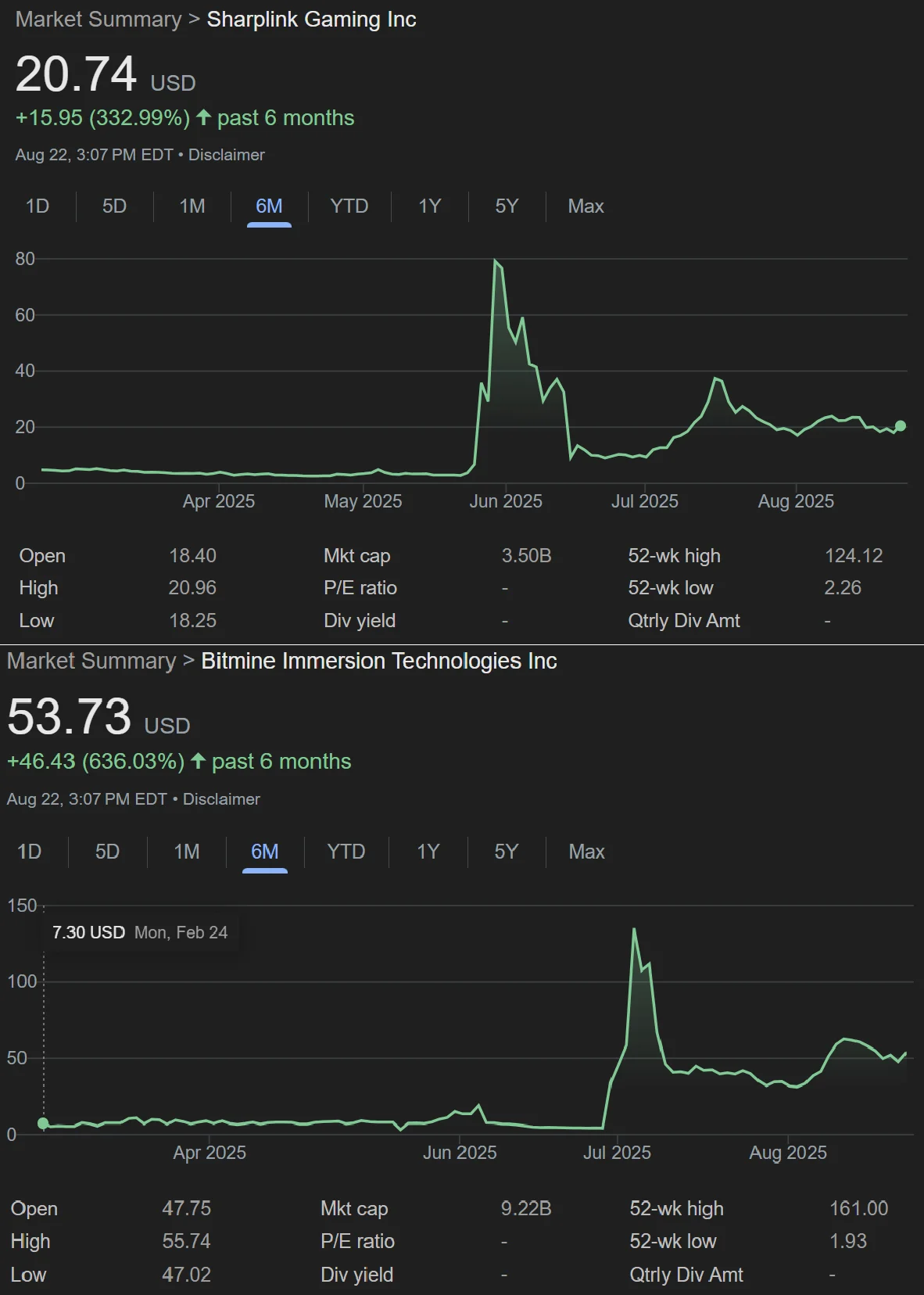Click 'P/E ratio' label in Sharplink stats
Viewport: 924px width, 1295px height.
click(360, 588)
